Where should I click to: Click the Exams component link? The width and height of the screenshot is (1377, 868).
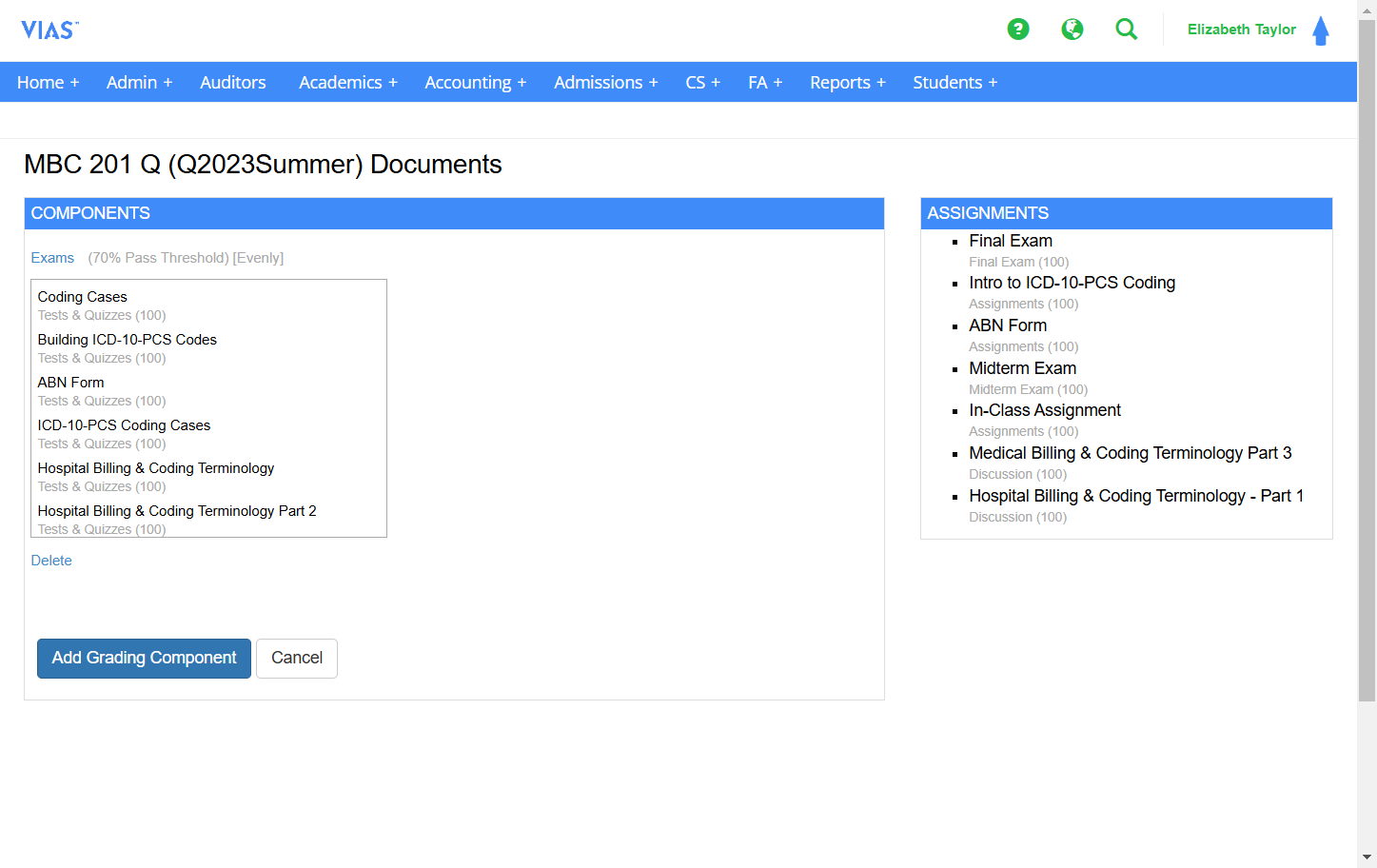click(x=52, y=258)
